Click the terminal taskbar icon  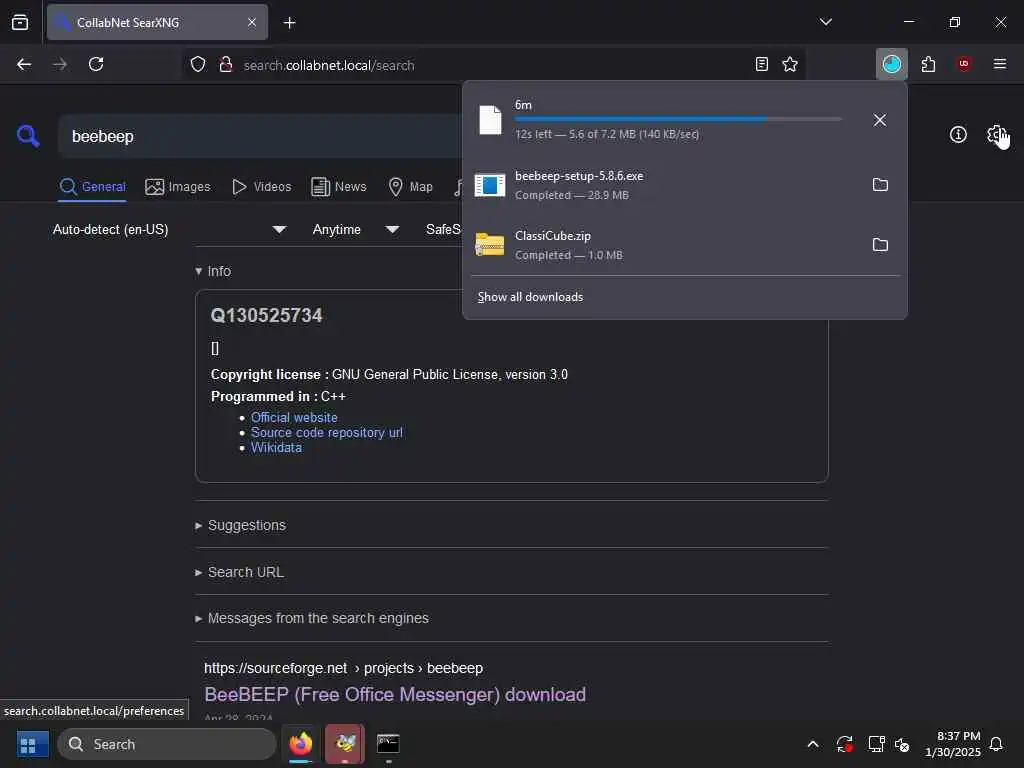(388, 744)
